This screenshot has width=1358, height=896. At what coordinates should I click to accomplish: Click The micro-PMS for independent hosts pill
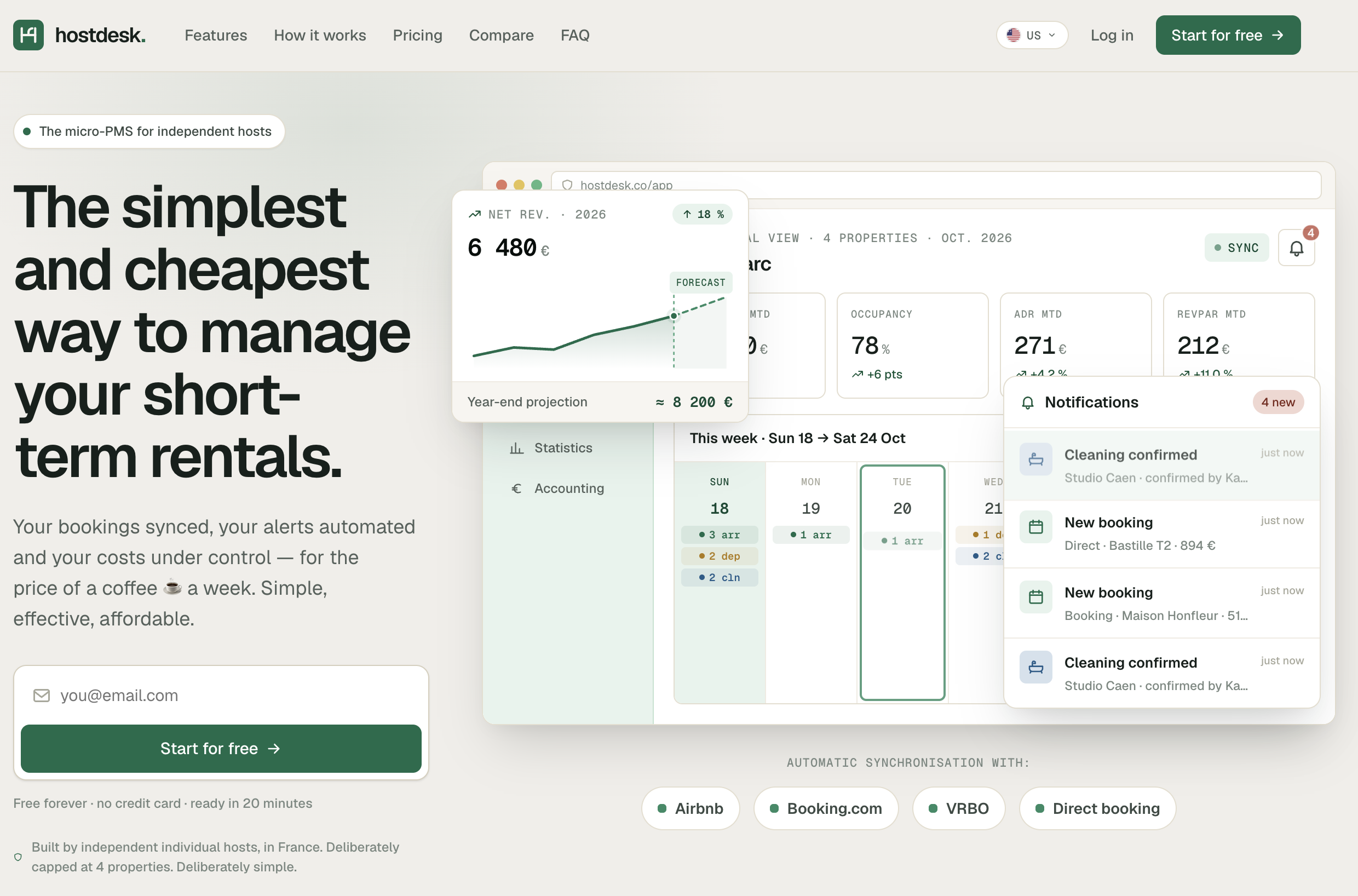point(149,131)
